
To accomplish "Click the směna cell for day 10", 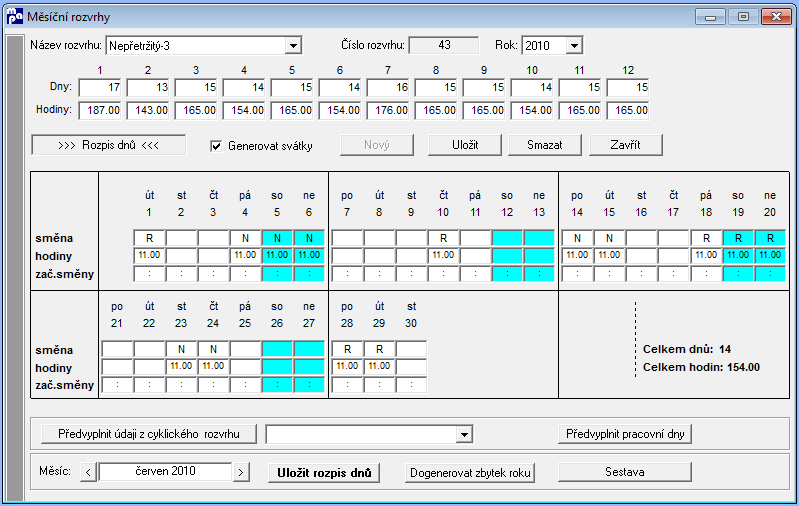I will 443,238.
